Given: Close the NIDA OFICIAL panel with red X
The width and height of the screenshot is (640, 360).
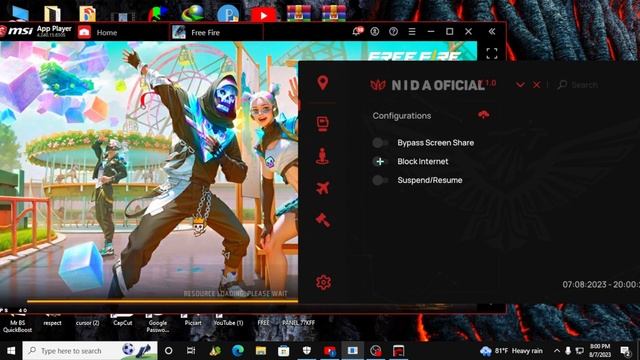Looking at the screenshot, I should (x=536, y=85).
